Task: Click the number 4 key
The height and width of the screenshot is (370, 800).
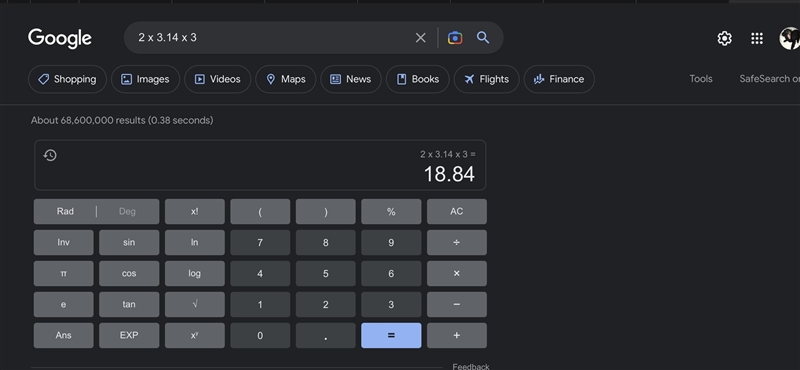Action: tap(260, 274)
